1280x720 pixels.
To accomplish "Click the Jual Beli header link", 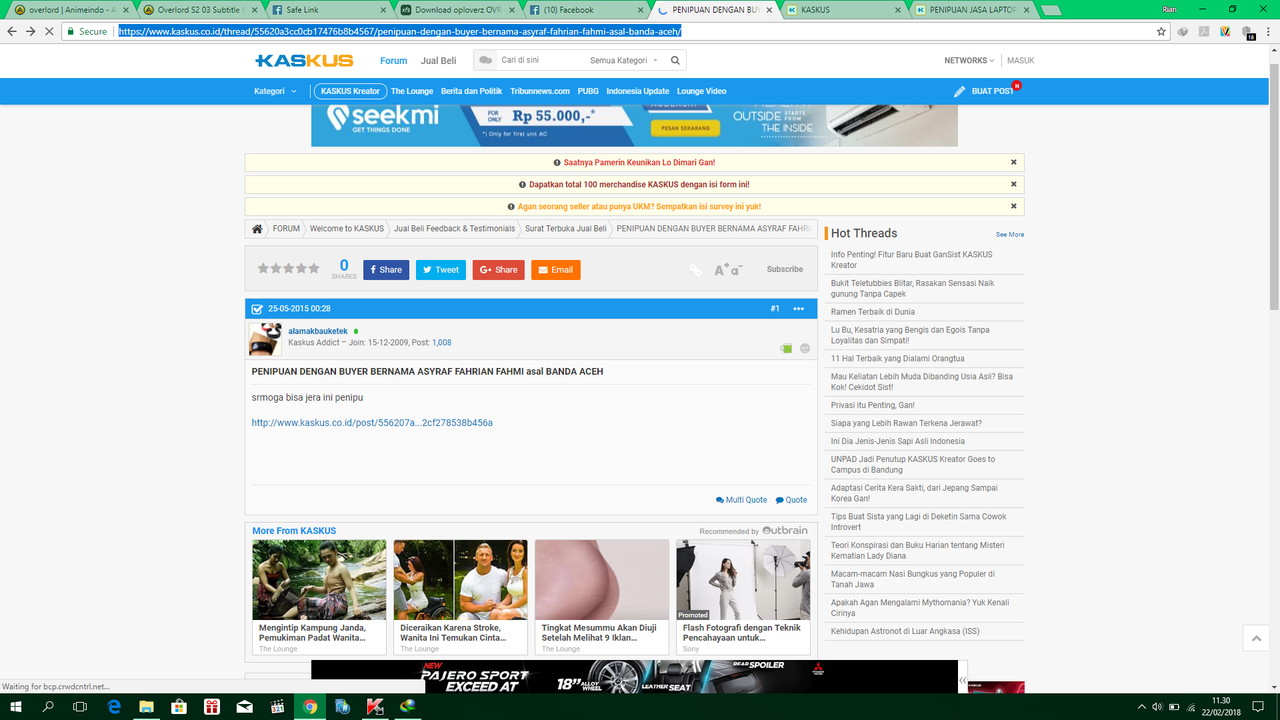I will point(438,61).
